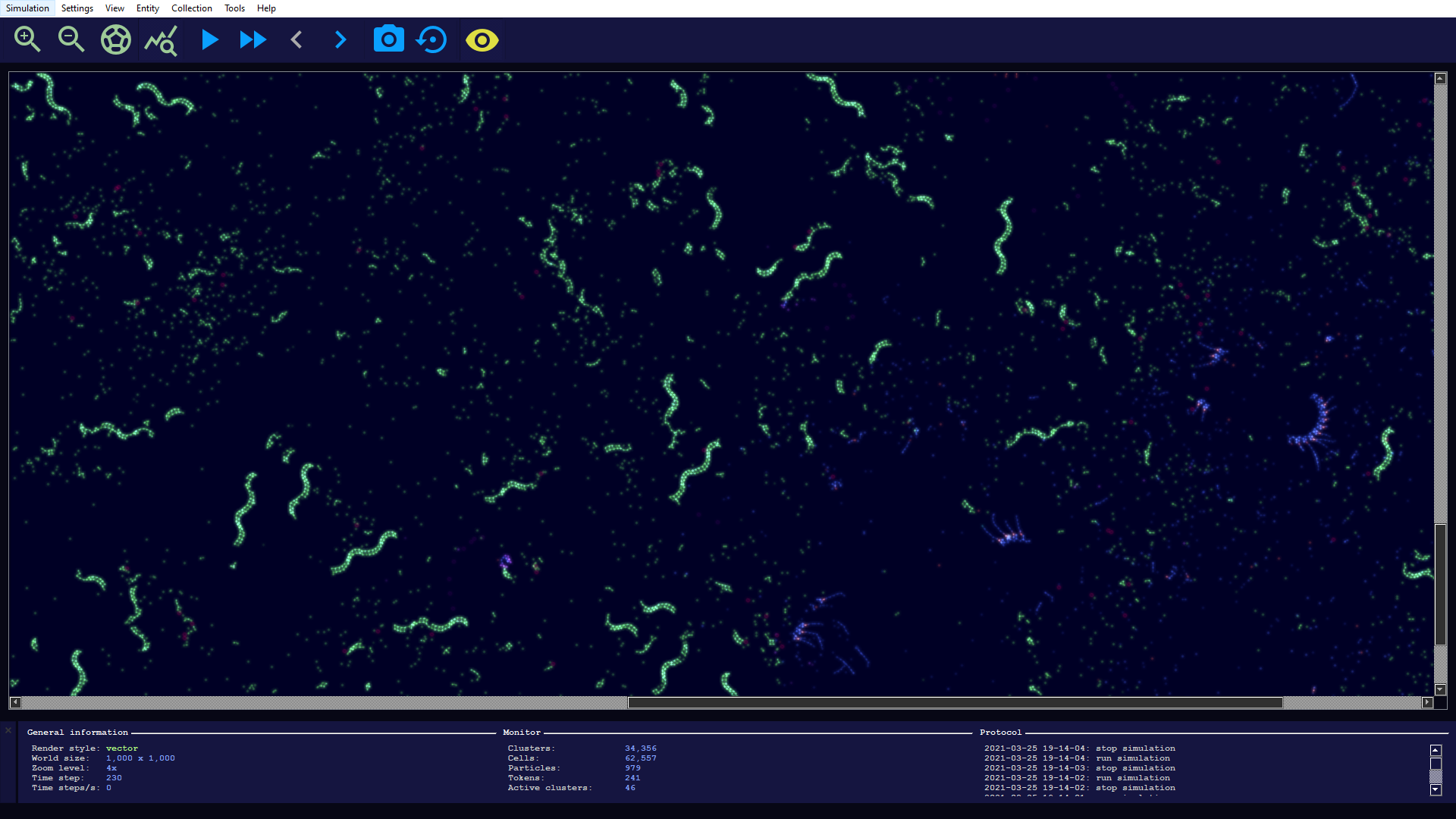Take a snapshot with camera icon
Screen dimensions: 1456x819
388,39
